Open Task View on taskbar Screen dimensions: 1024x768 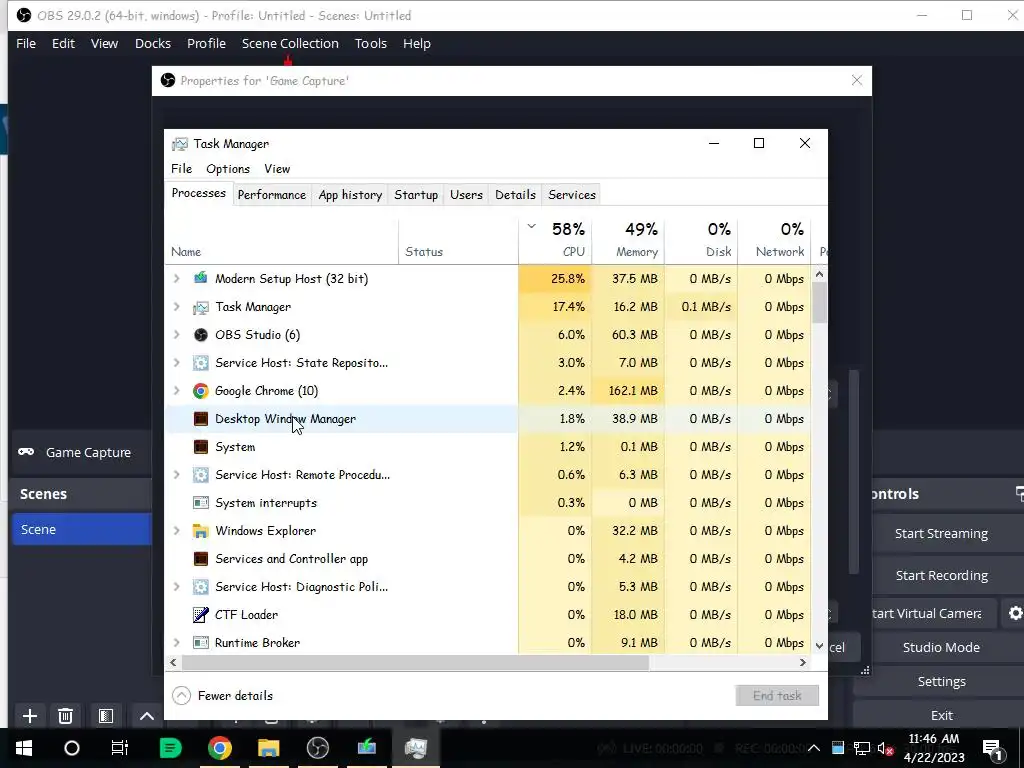pyautogui.click(x=120, y=748)
